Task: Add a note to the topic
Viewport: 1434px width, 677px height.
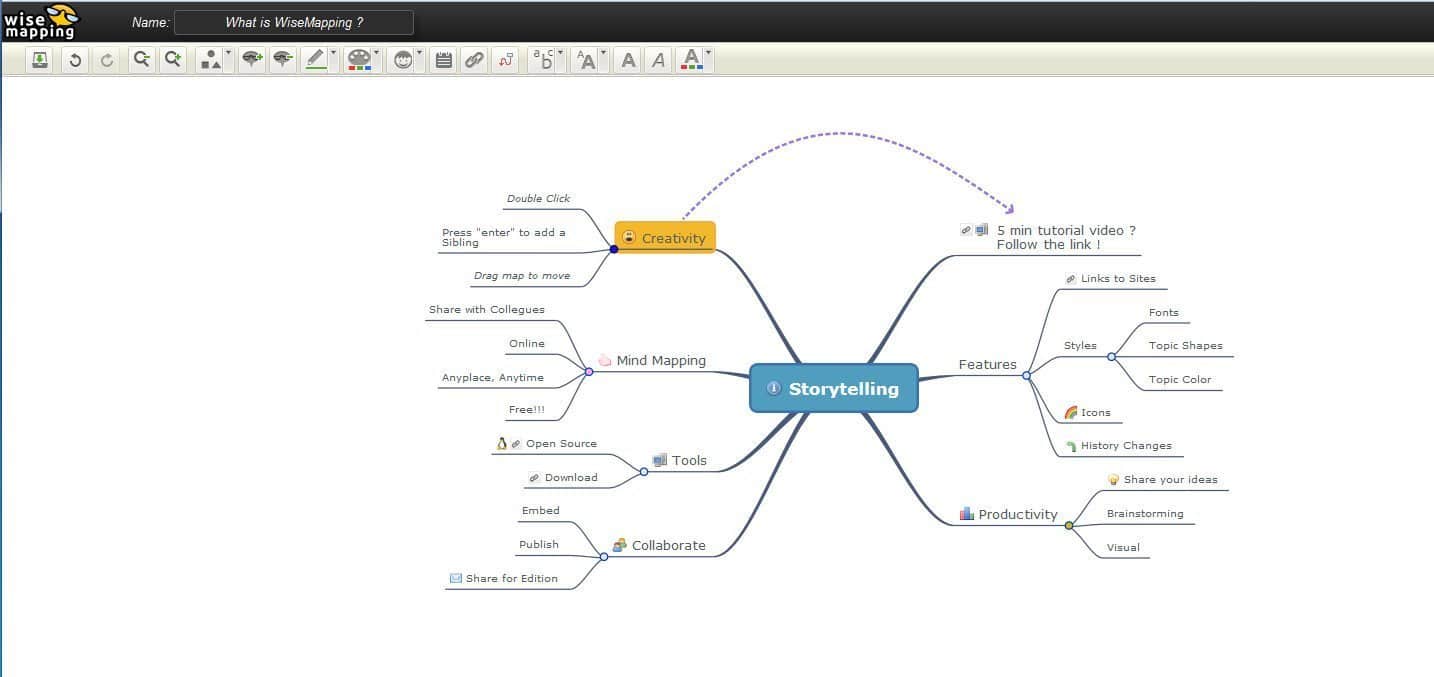Action: pos(444,60)
